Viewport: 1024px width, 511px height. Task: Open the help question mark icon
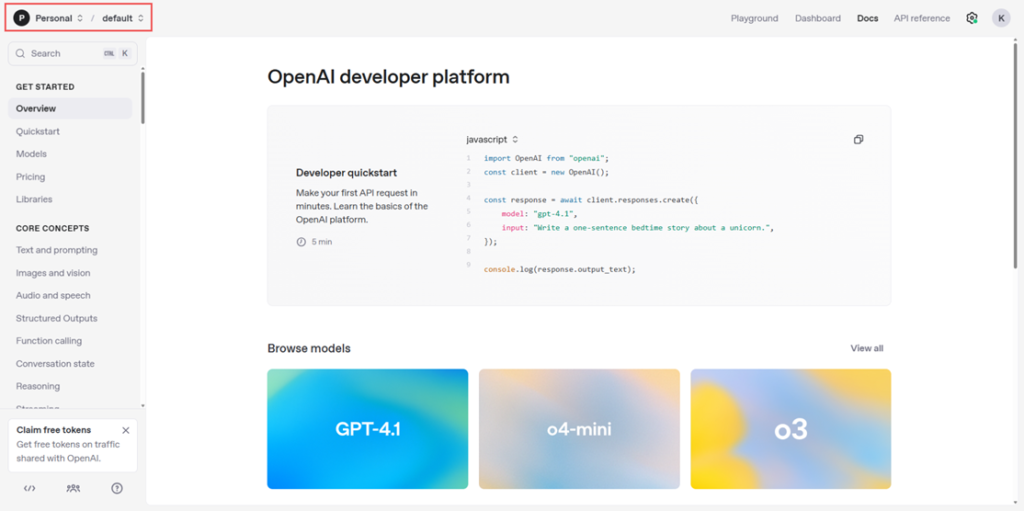117,488
